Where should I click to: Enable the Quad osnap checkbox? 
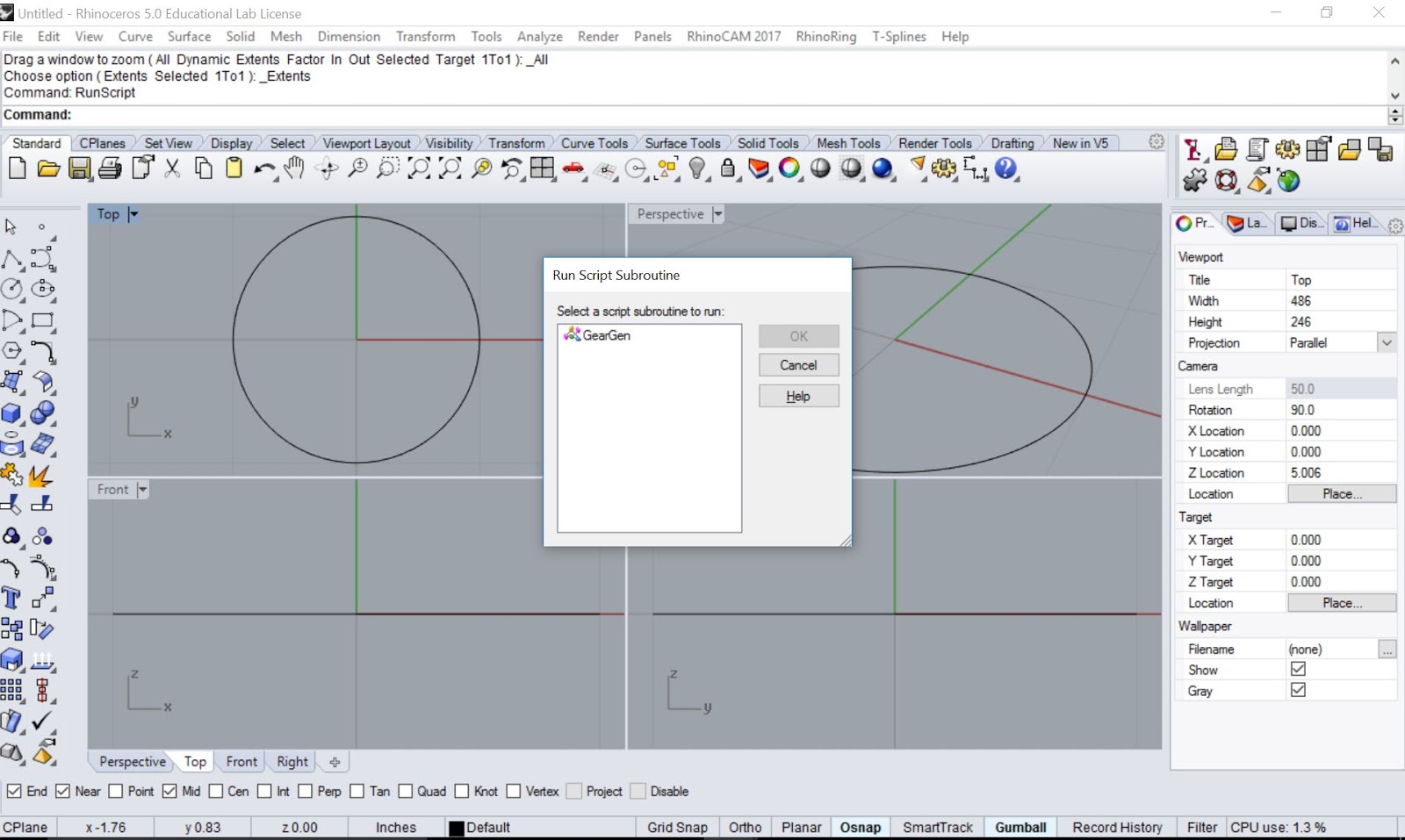point(405,791)
